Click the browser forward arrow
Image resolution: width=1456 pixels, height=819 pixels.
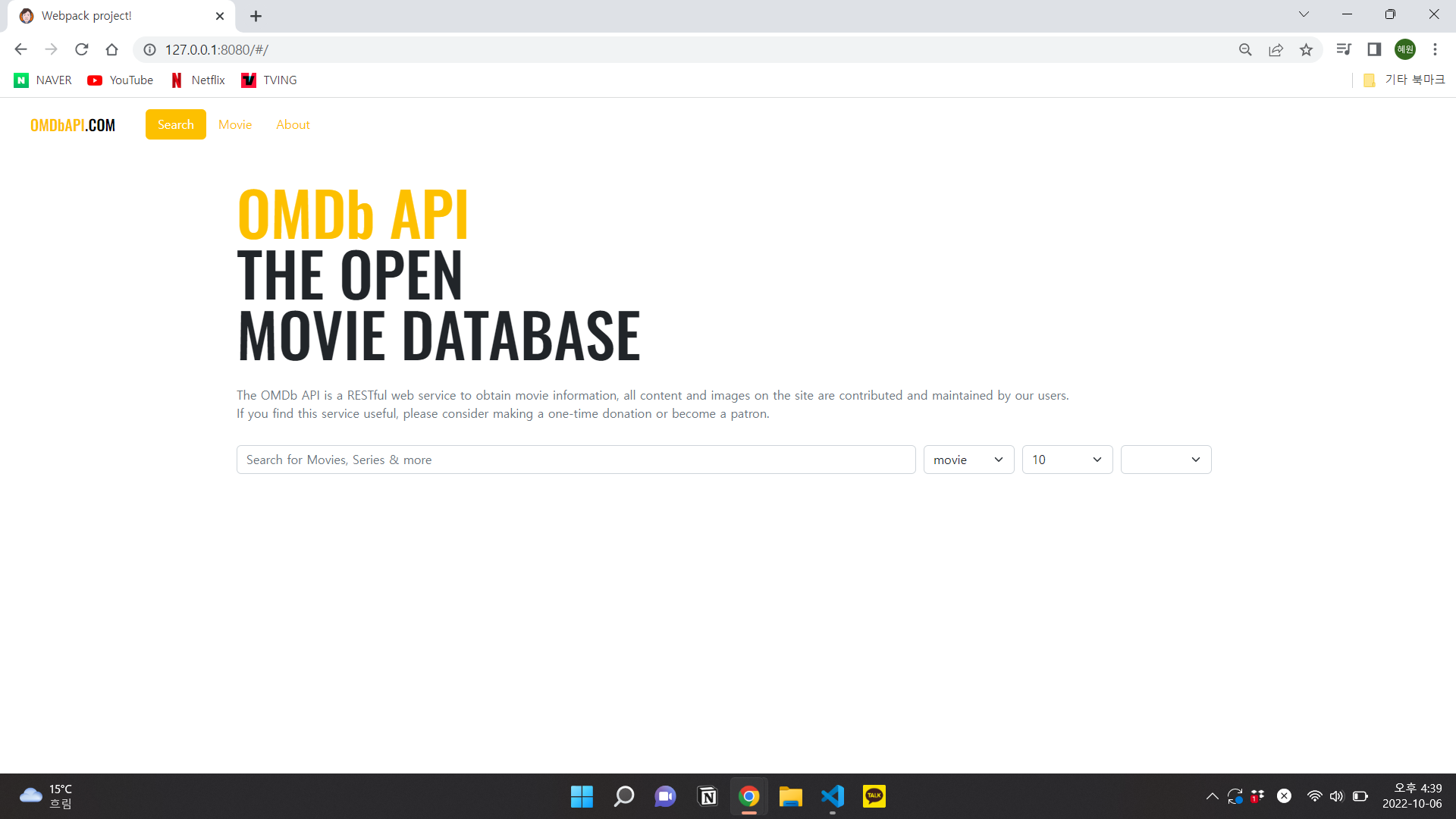click(51, 49)
